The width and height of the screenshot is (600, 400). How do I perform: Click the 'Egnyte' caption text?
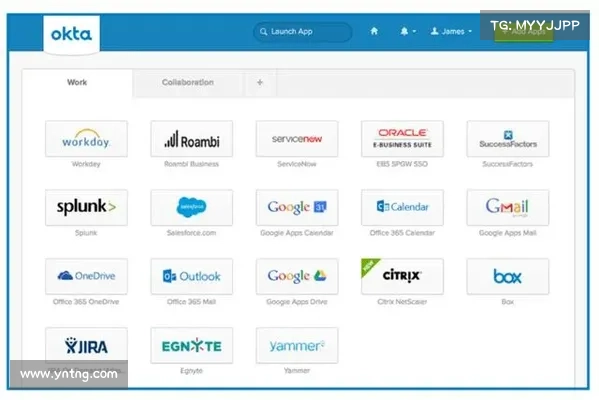[x=191, y=371]
